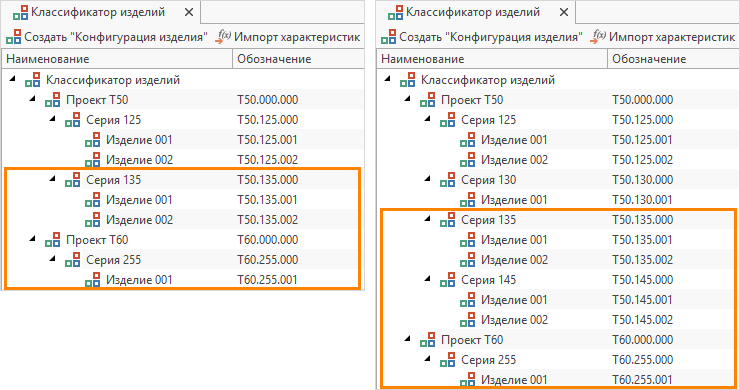Image resolution: width=740 pixels, height=390 pixels.
Task: Collapse Проект Т60 in the left tree
Action: [x=33, y=239]
